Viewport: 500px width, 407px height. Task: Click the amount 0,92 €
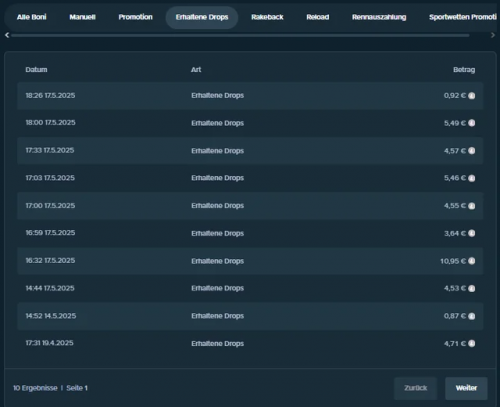click(455, 96)
